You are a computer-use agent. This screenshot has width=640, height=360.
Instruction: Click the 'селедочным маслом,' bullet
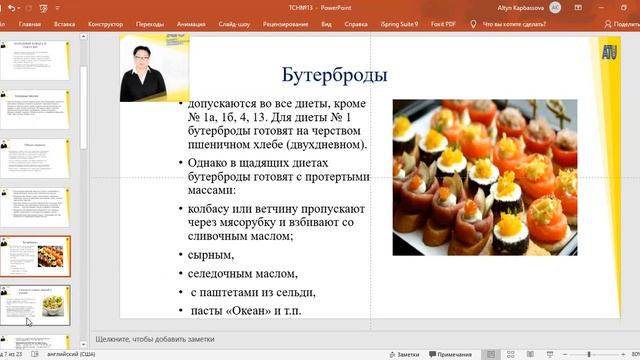coord(242,274)
